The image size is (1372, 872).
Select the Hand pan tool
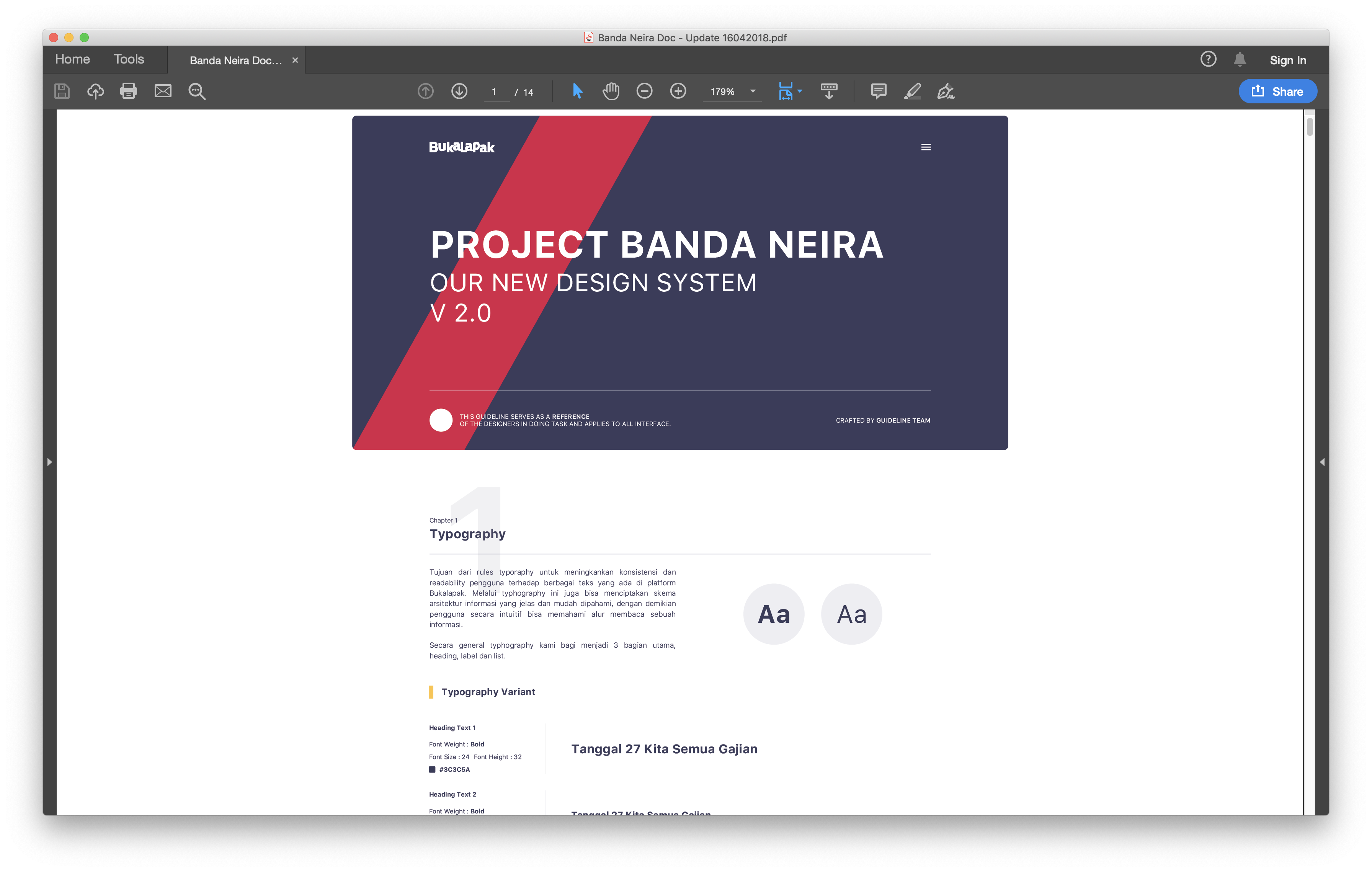point(611,91)
